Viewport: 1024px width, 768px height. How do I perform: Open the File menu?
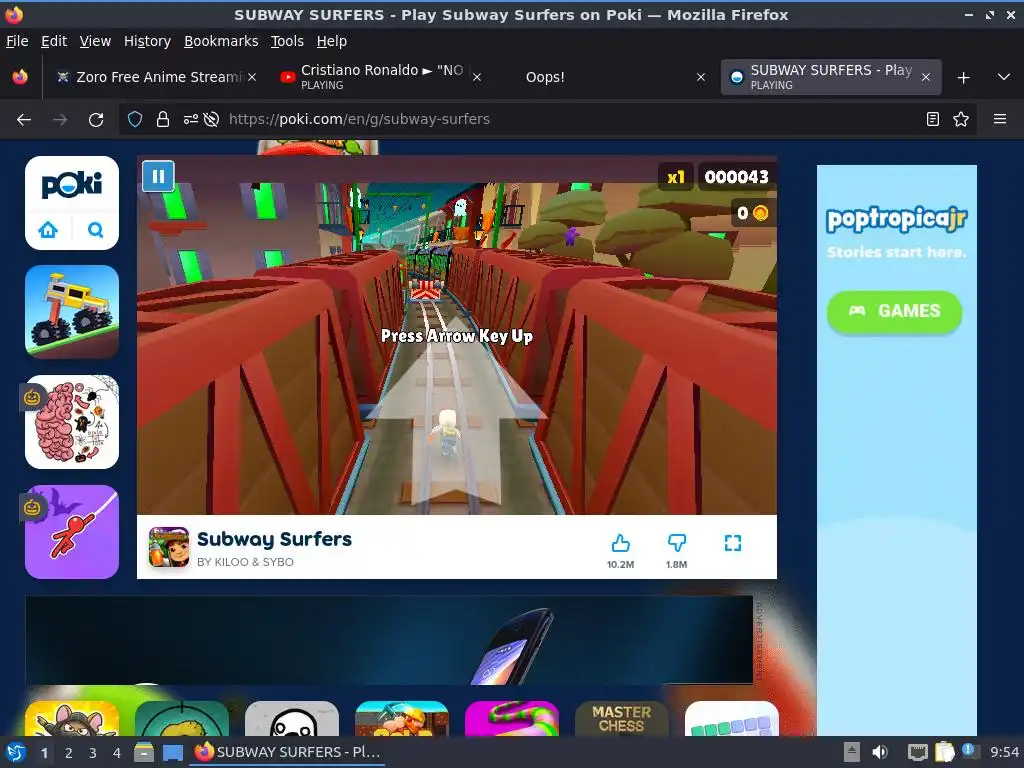pos(17,41)
